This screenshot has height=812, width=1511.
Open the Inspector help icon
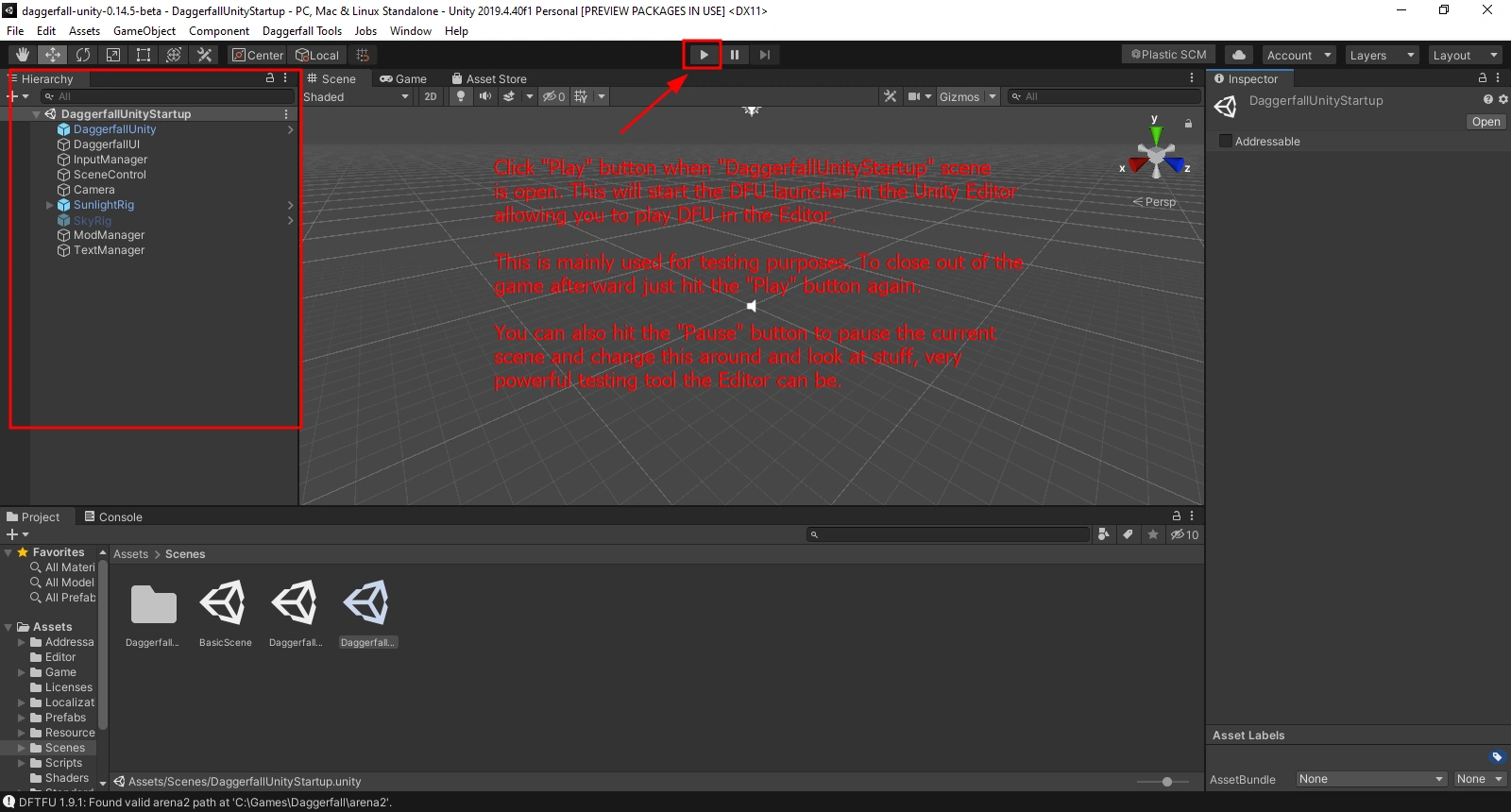point(1488,99)
